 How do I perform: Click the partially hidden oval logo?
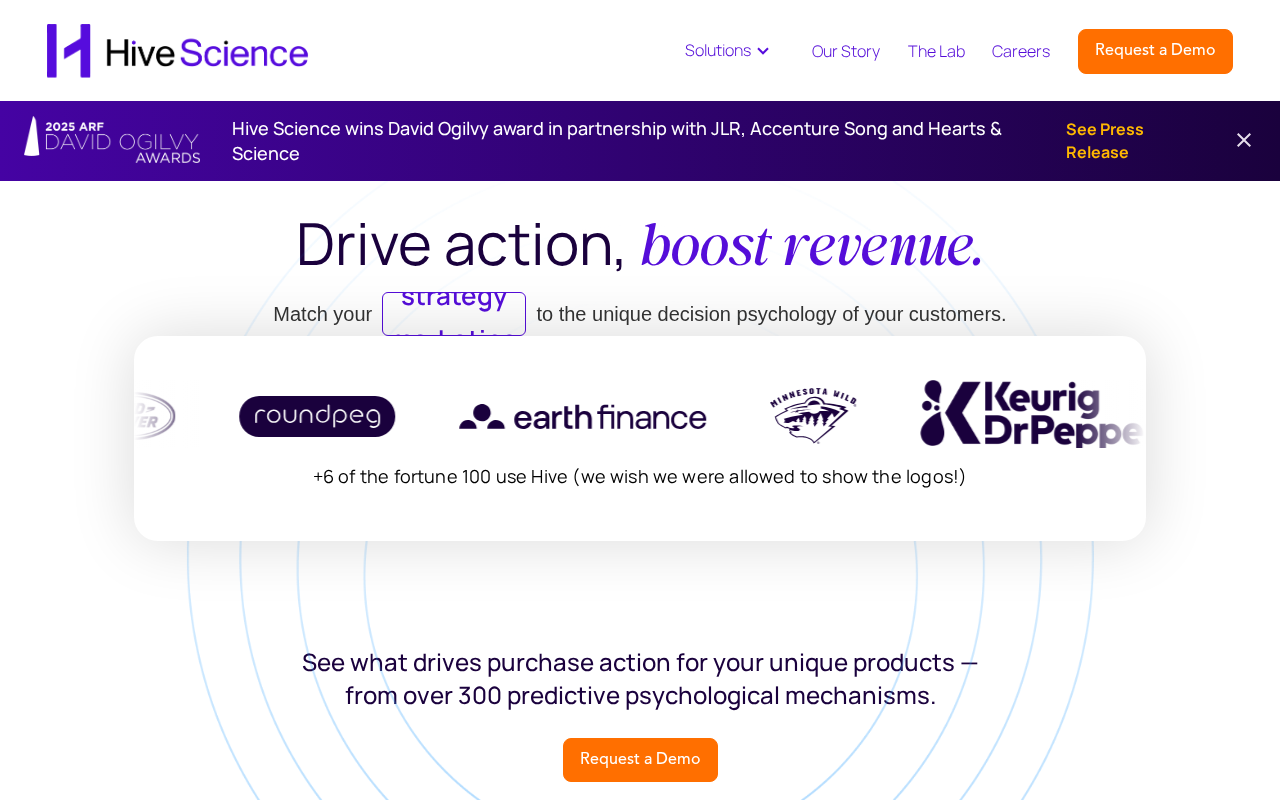tap(155, 416)
